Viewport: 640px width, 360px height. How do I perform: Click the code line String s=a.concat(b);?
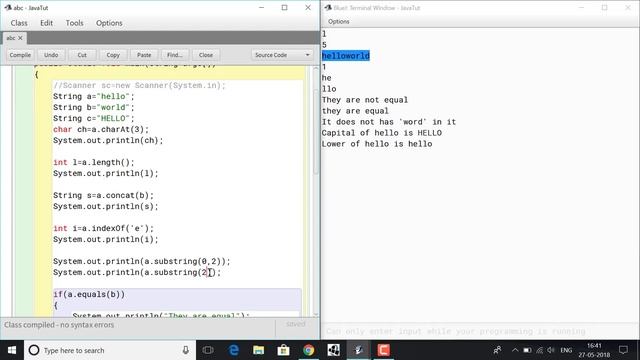103,196
